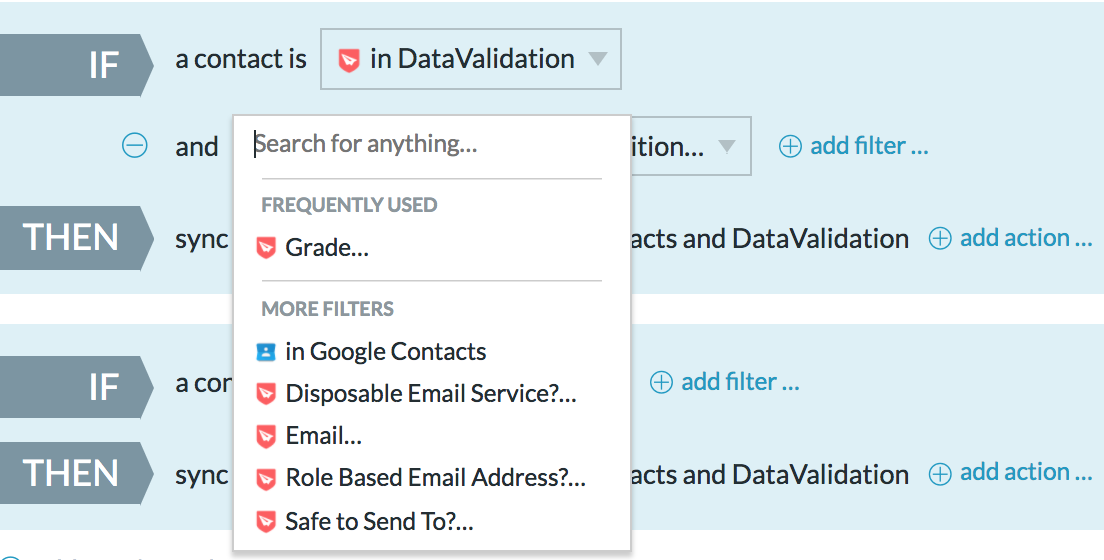Click the icon beside Safe to Send To
Image resolution: width=1104 pixels, height=560 pixels.
tap(266, 522)
